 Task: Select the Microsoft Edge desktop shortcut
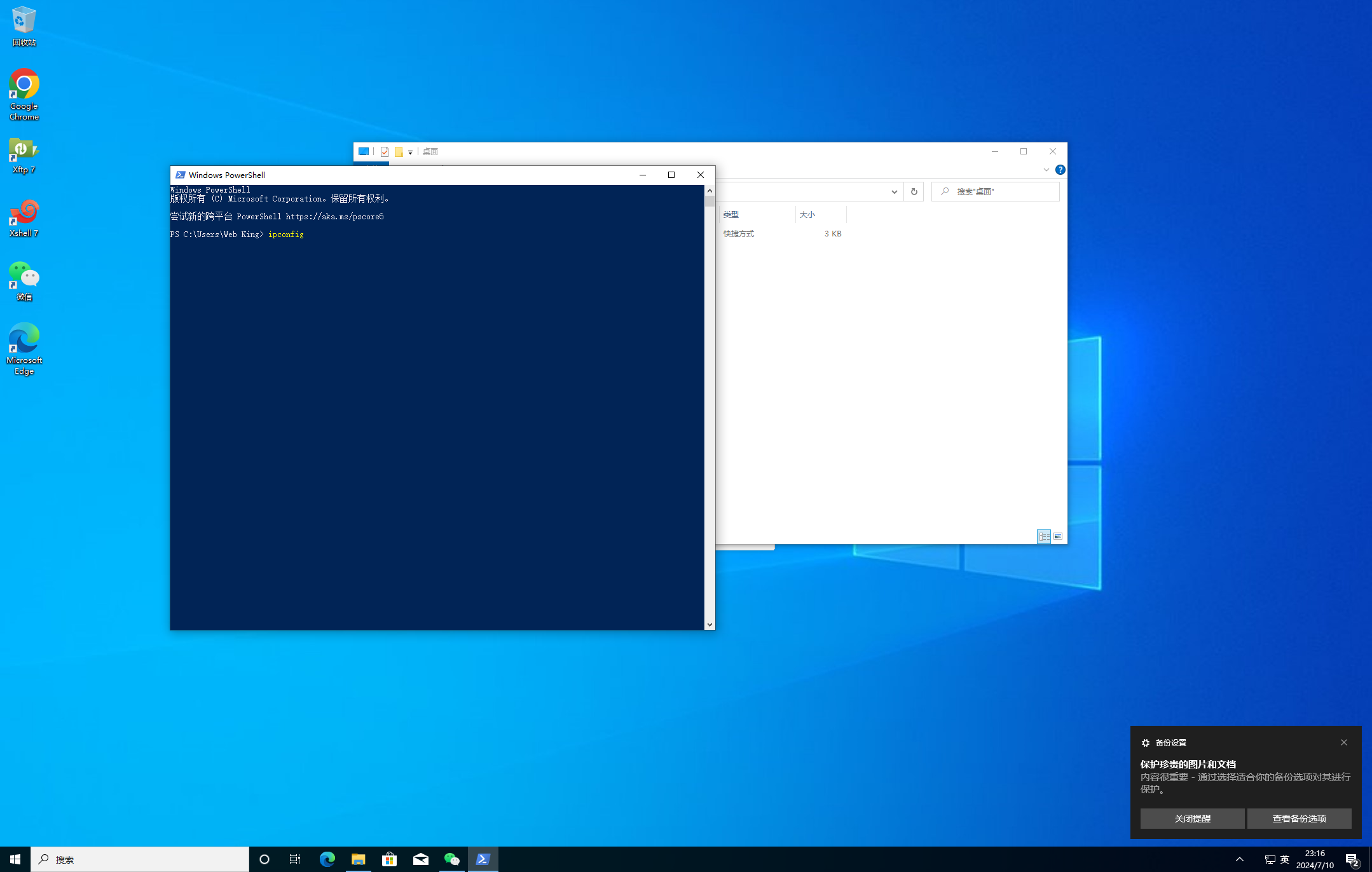[24, 349]
